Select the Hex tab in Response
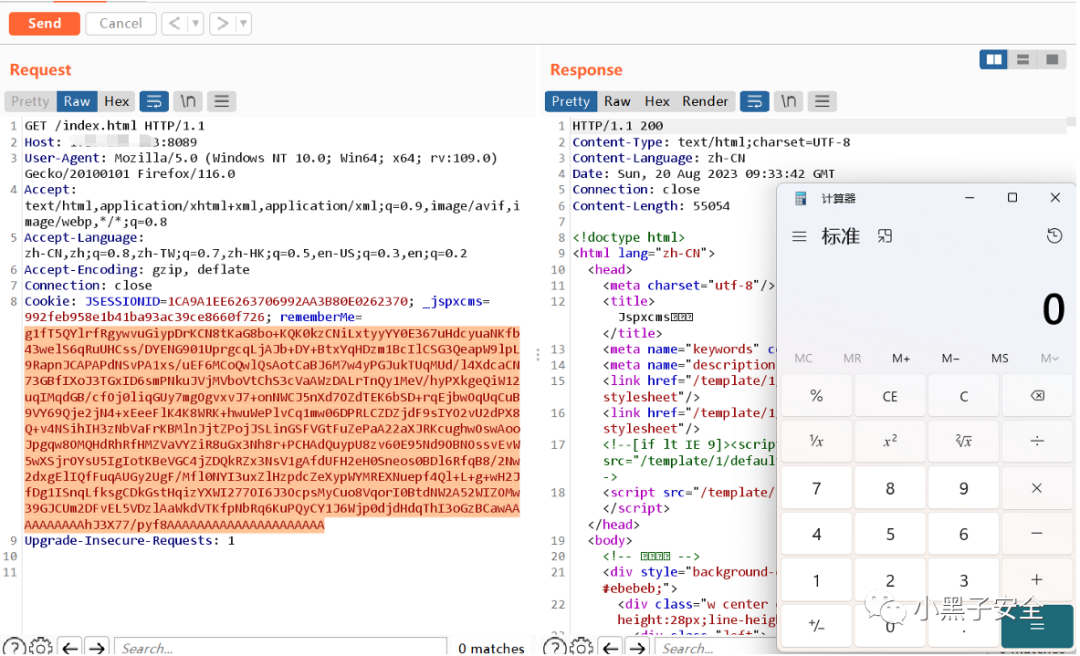1080x656 pixels. tap(657, 101)
